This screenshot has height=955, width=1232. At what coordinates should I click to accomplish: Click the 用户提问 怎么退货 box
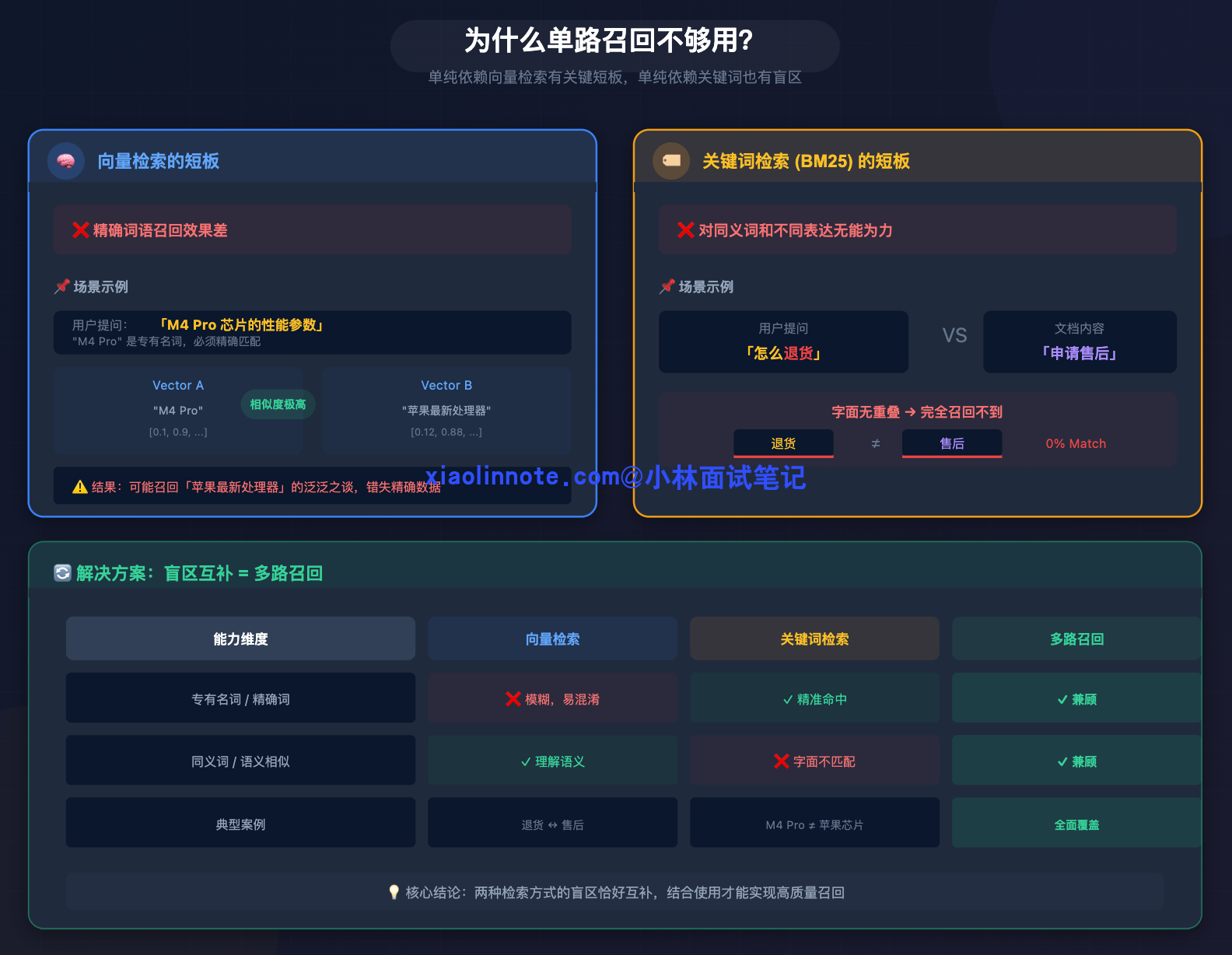tap(783, 341)
